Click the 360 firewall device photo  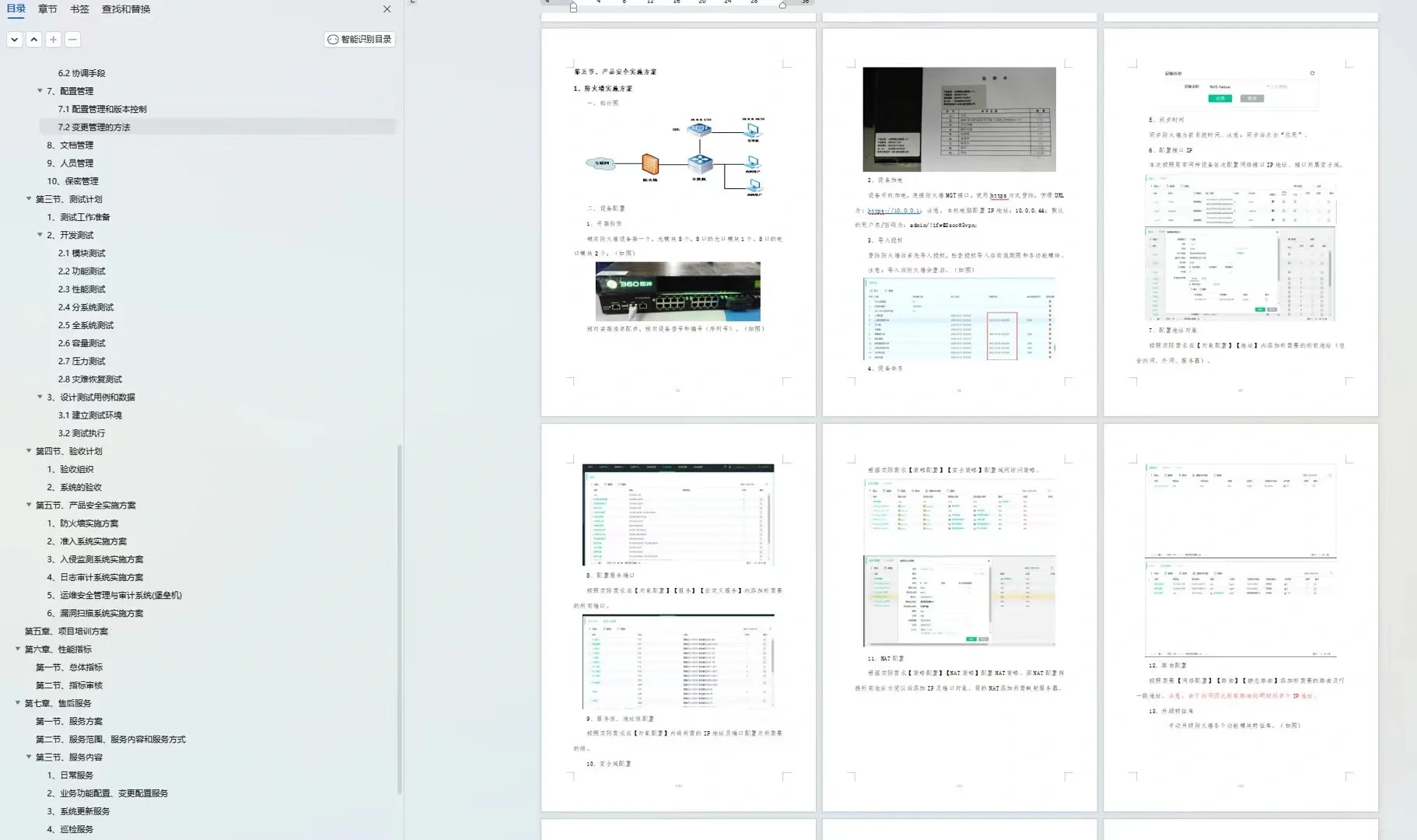(678, 292)
